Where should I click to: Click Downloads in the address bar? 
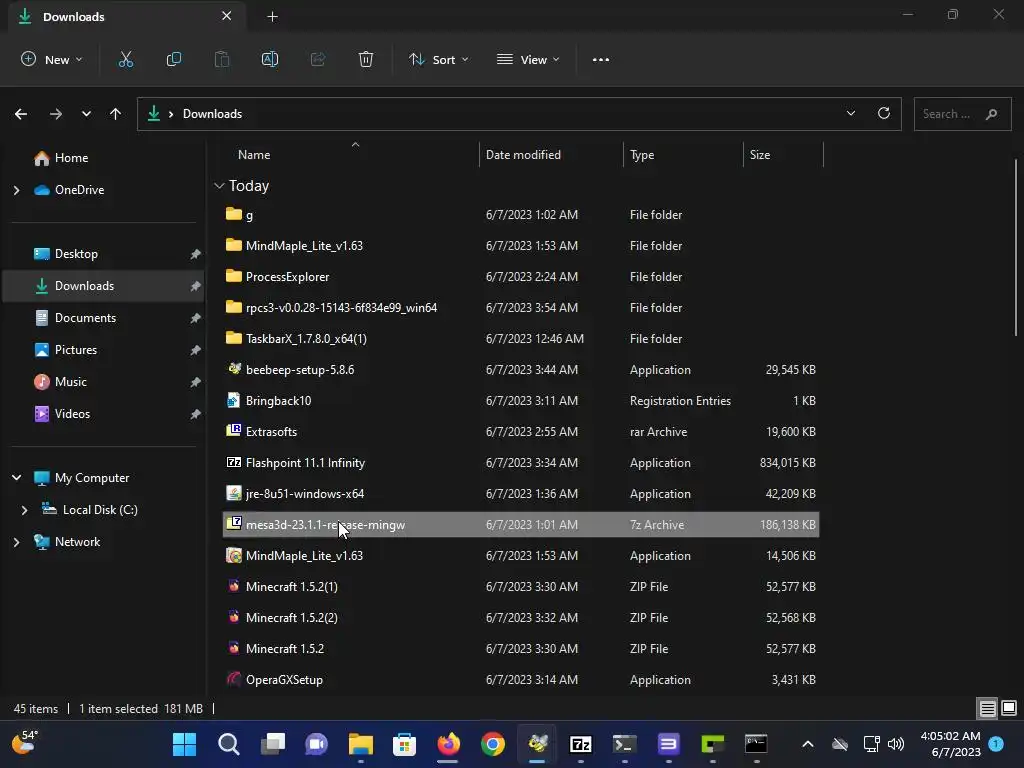point(212,114)
